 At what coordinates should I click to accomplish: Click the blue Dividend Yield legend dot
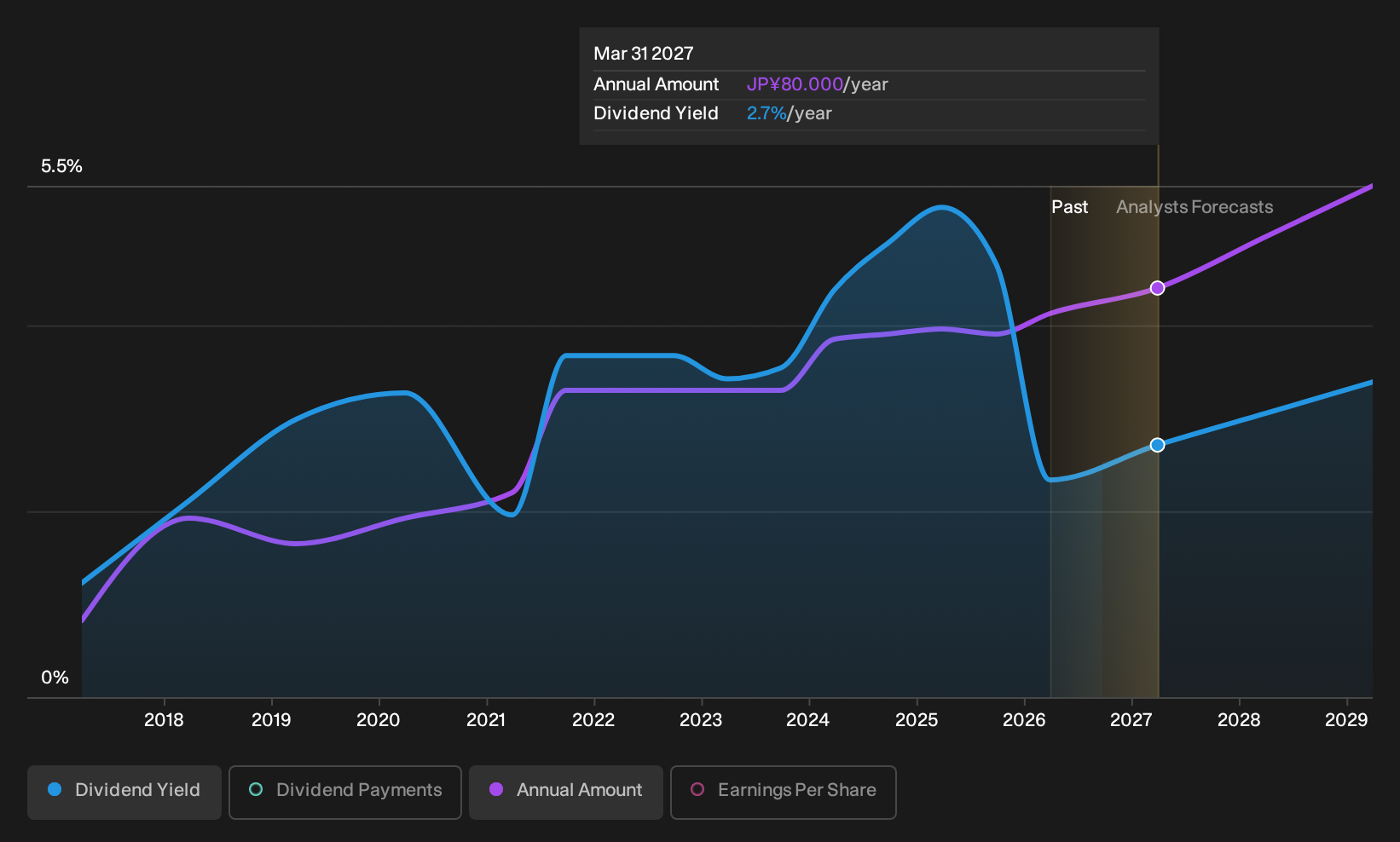click(55, 789)
